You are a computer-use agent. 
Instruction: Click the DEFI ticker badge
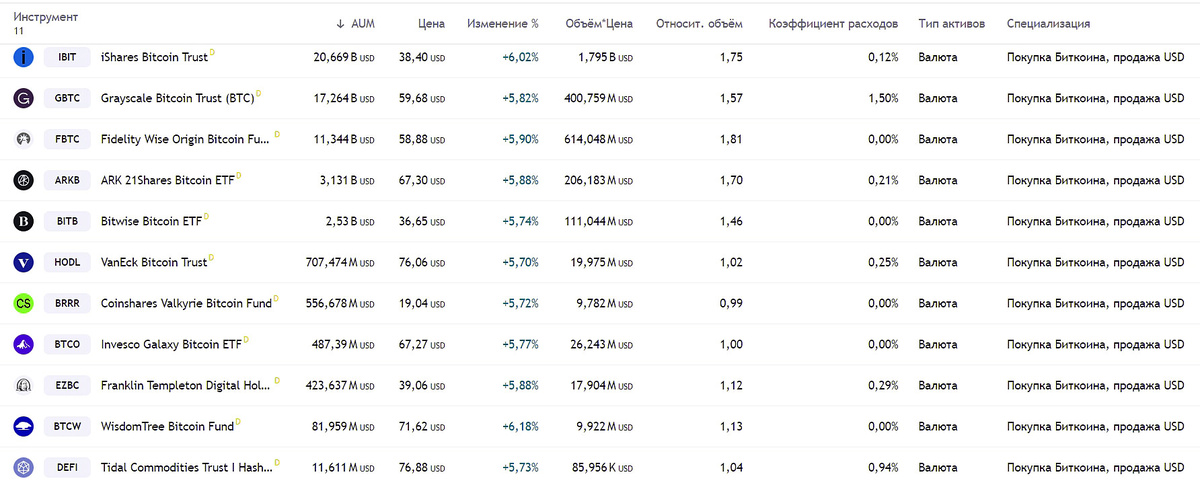coord(66,467)
